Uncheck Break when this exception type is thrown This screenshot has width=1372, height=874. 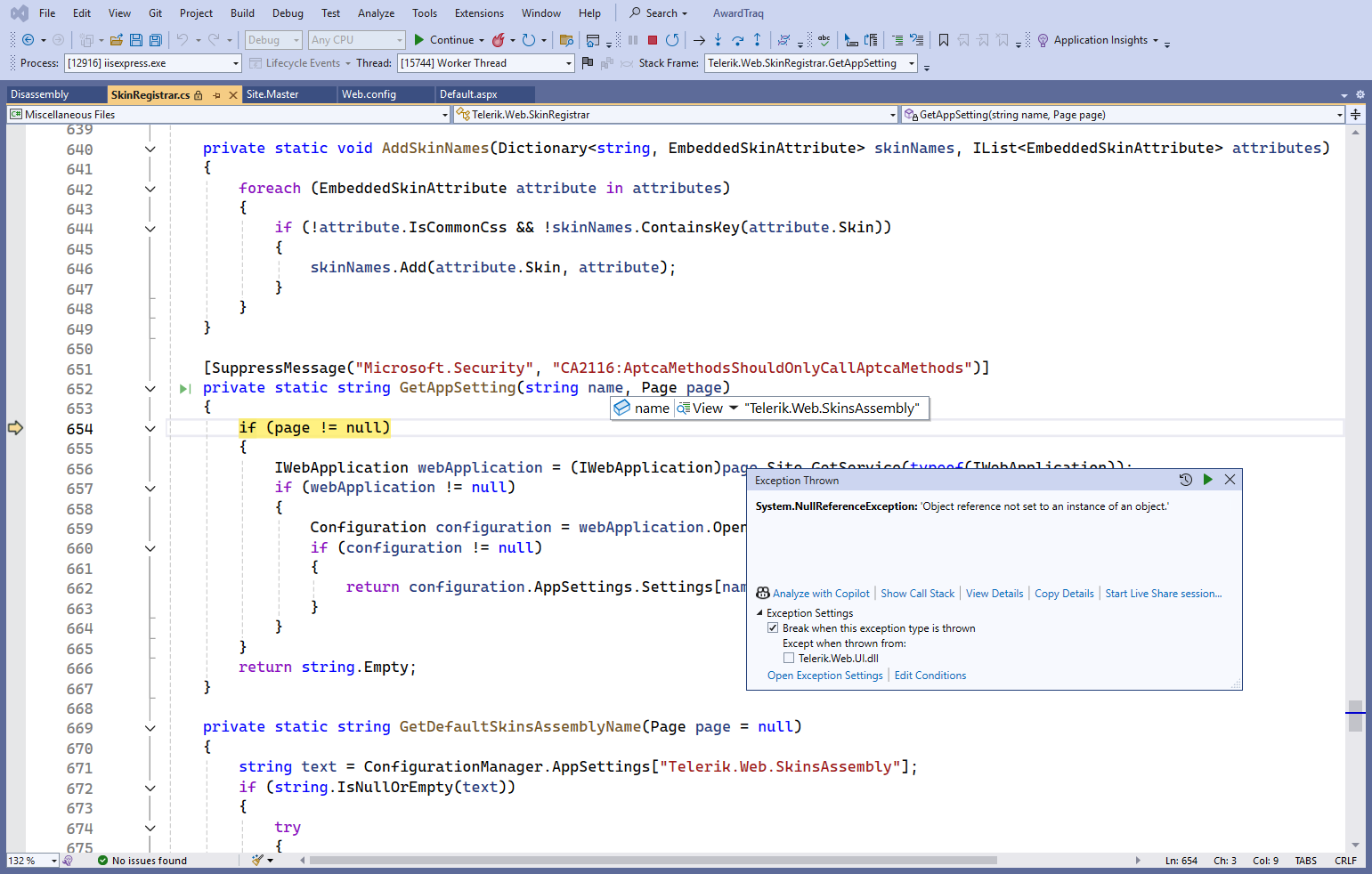point(773,628)
